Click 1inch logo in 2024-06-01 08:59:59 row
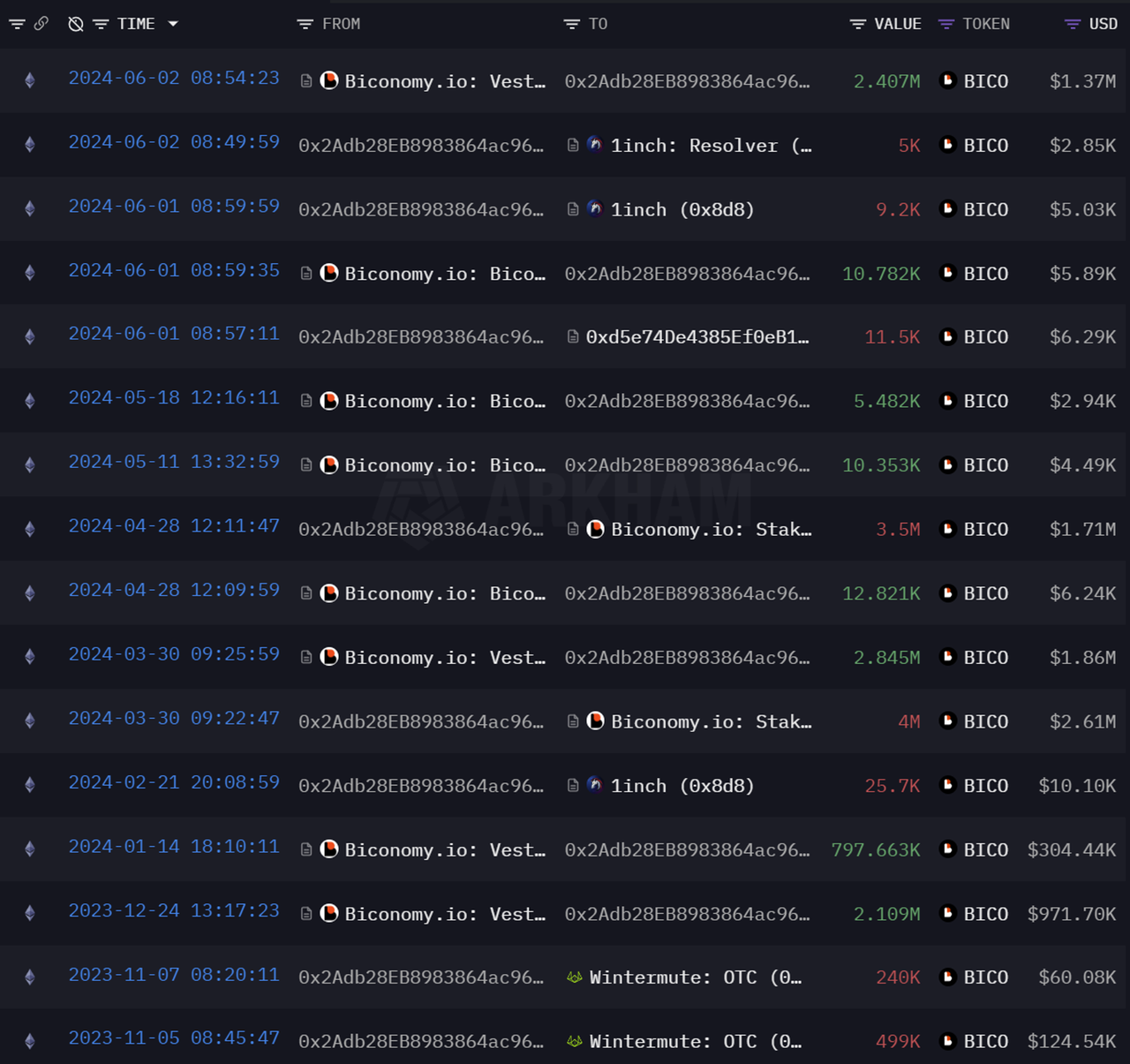The width and height of the screenshot is (1130, 1064). (x=595, y=208)
